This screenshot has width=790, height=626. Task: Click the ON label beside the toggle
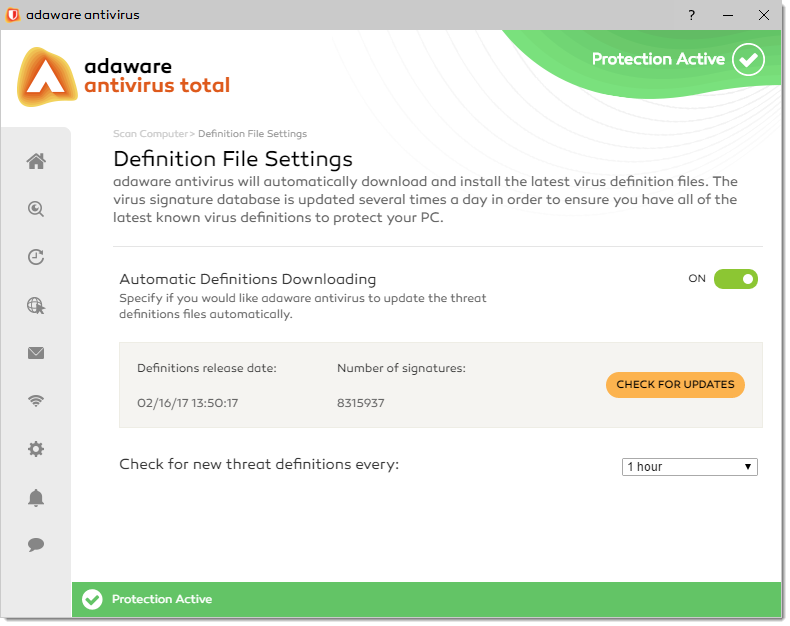[x=697, y=278]
